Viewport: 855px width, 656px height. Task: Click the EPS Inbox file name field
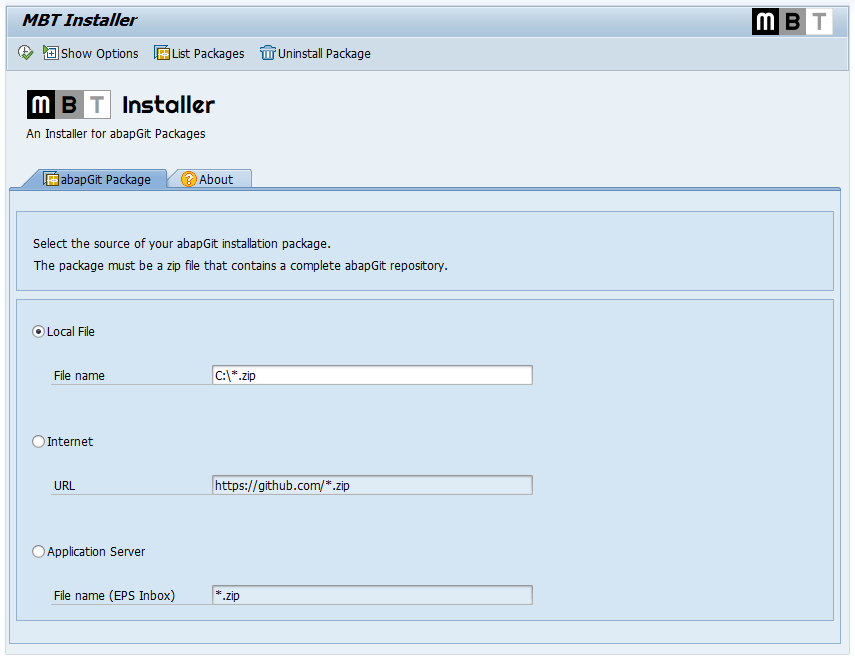[x=372, y=595]
